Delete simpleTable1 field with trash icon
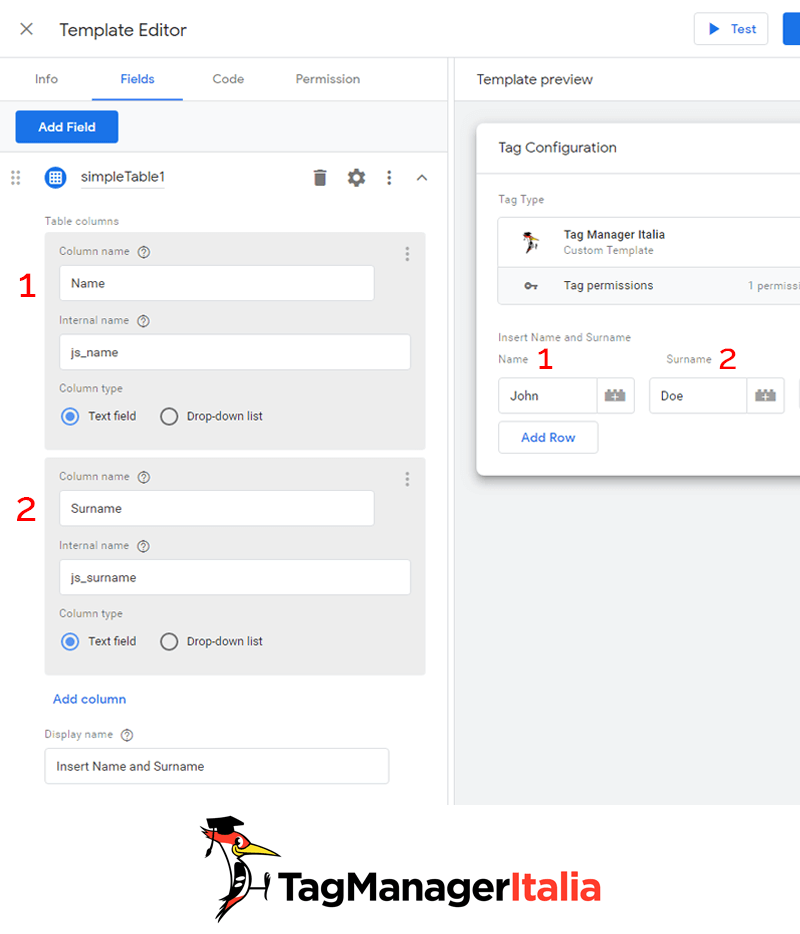This screenshot has height=934, width=800. click(320, 178)
